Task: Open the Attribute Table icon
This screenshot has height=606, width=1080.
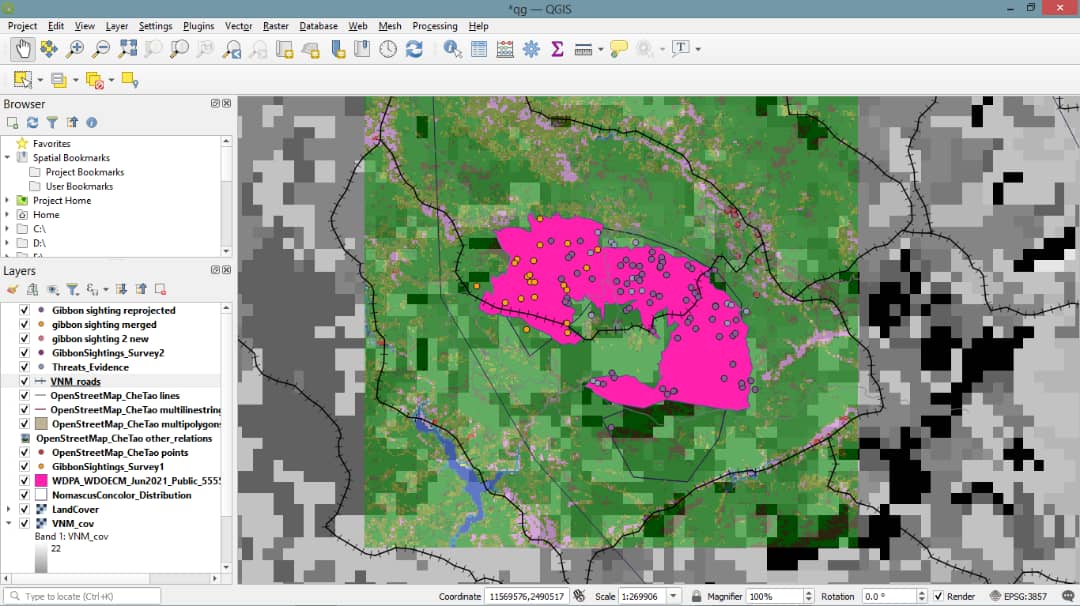Action: click(479, 49)
